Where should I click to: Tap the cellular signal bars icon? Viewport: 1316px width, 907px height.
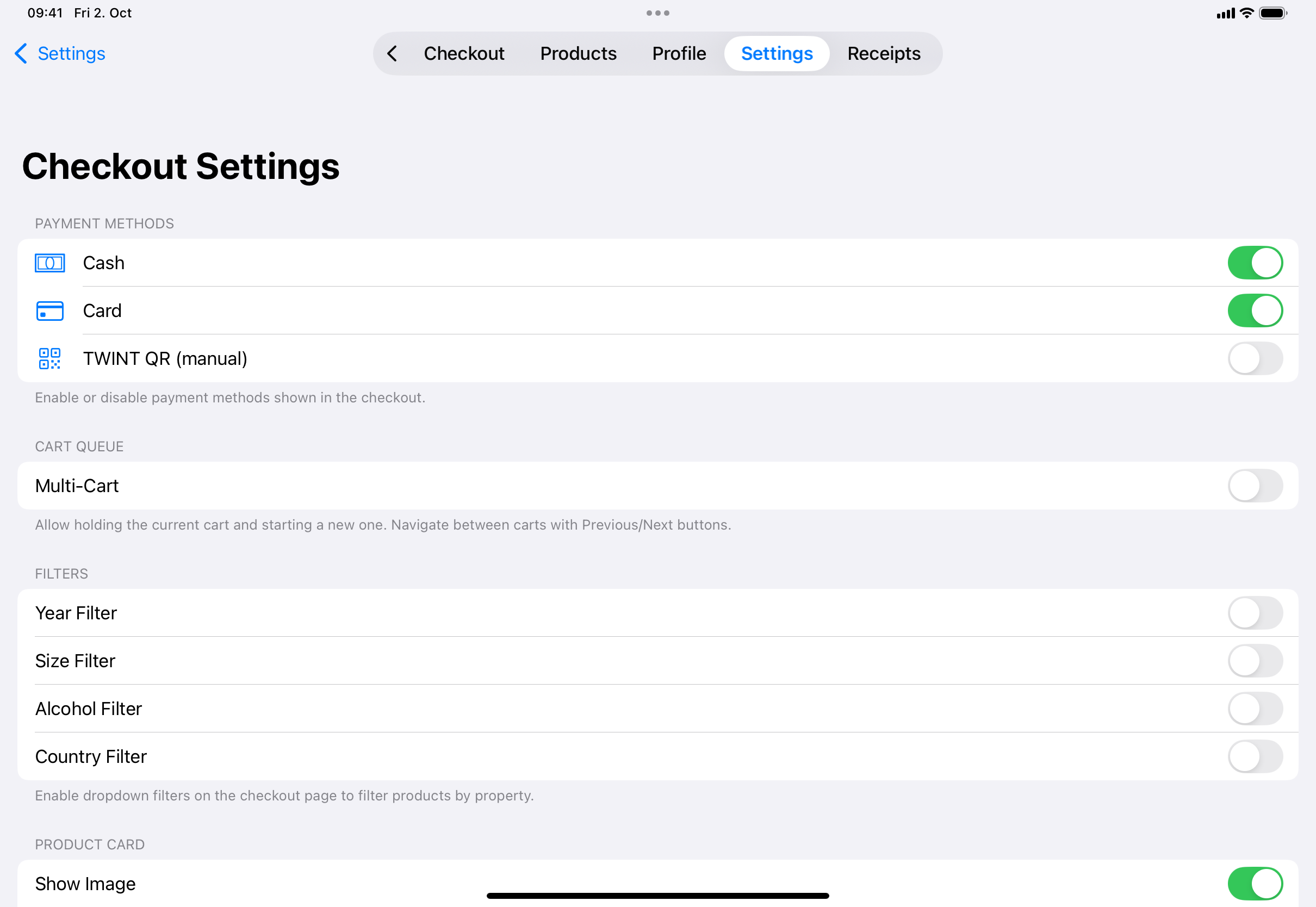(x=1225, y=13)
